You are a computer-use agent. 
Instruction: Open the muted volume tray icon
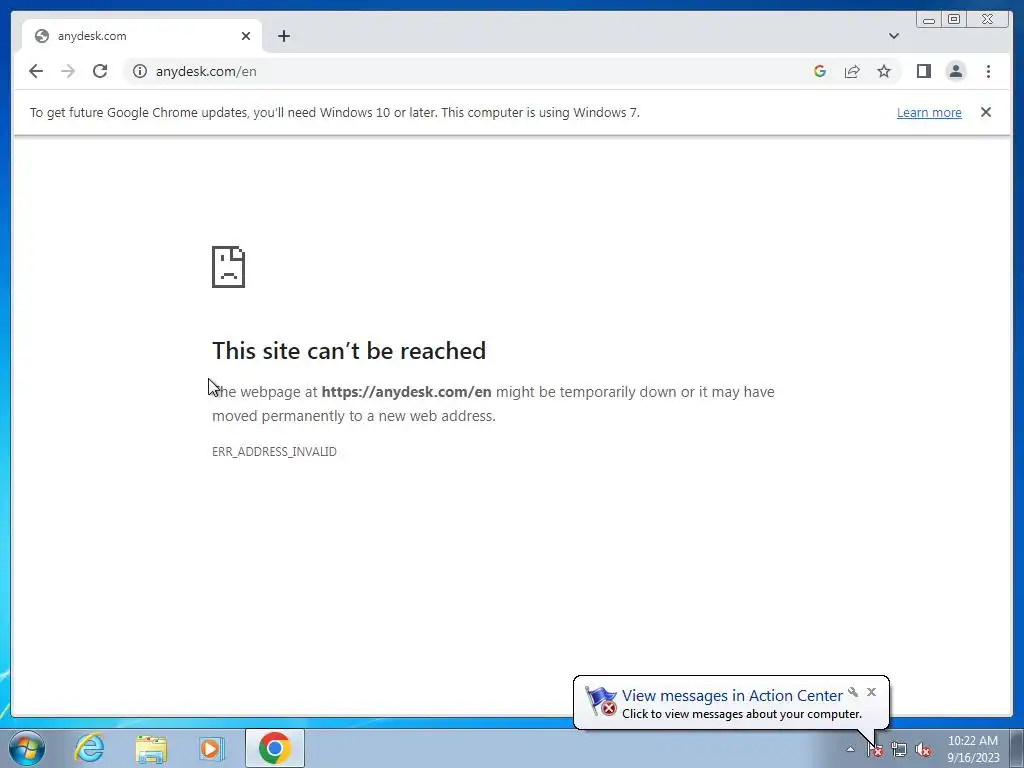(923, 750)
